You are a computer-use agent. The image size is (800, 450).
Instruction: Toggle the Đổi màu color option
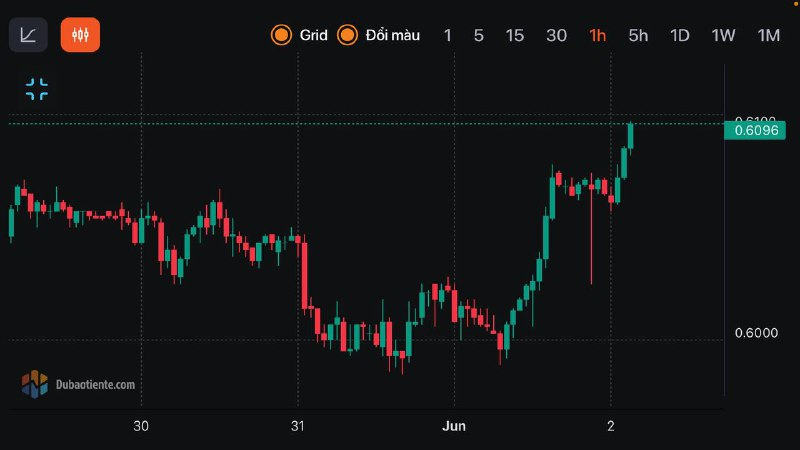(x=379, y=35)
